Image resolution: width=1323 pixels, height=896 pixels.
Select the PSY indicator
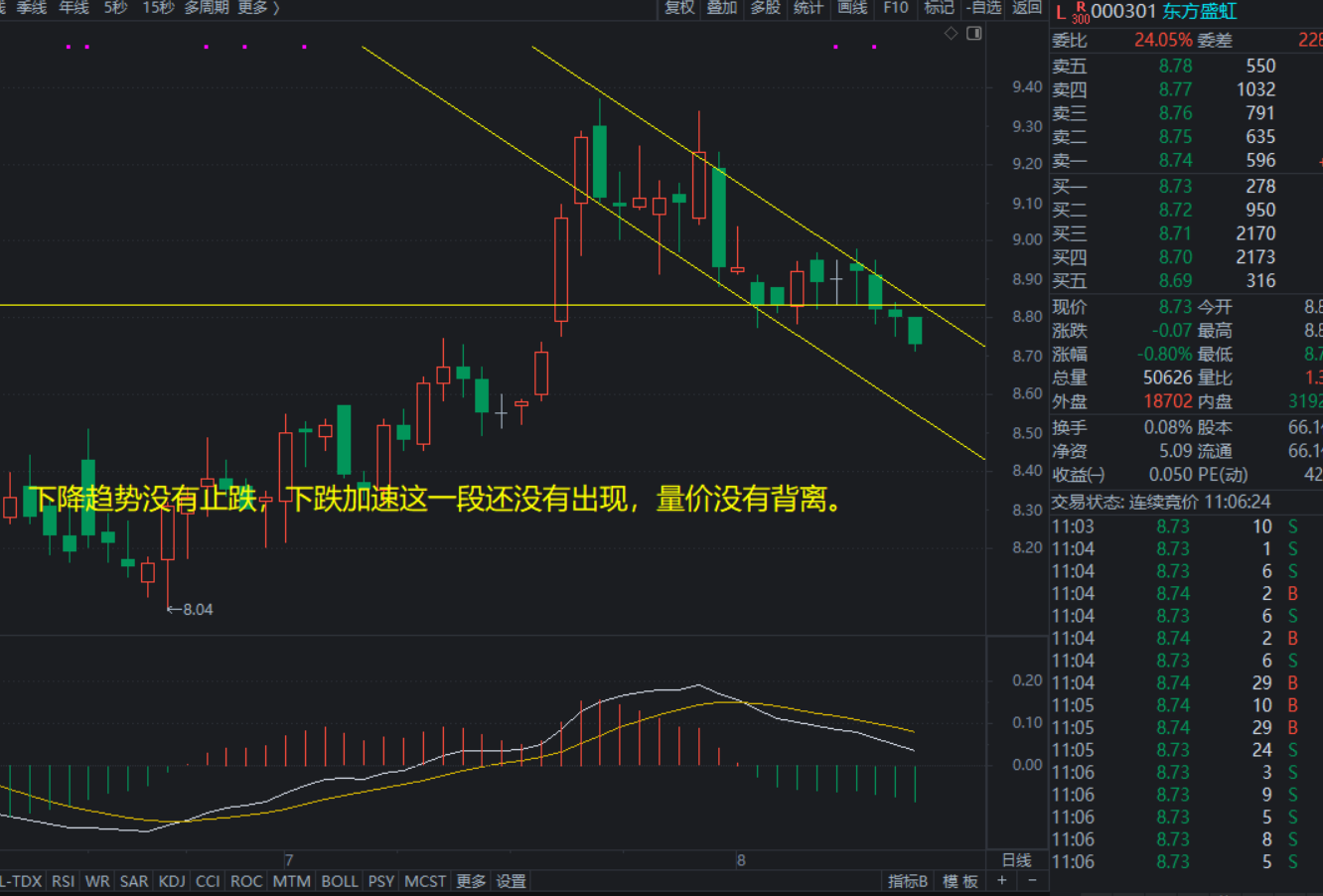point(381,881)
